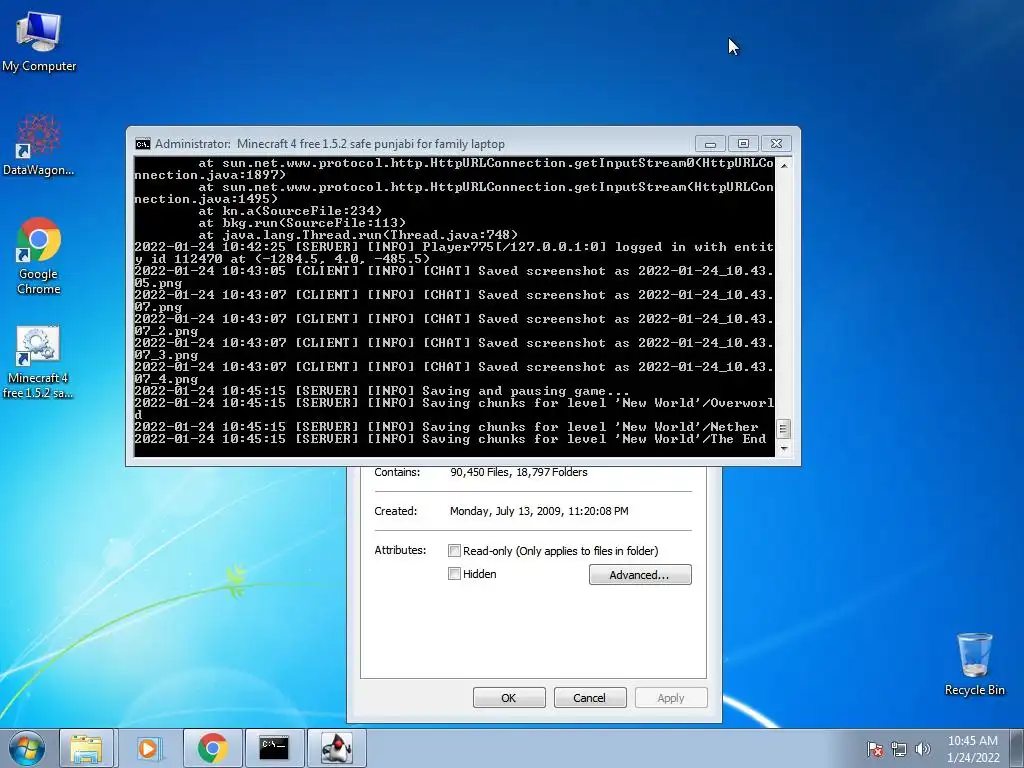Switch to Chrome in the taskbar
1024x768 pixels.
pyautogui.click(x=212, y=748)
